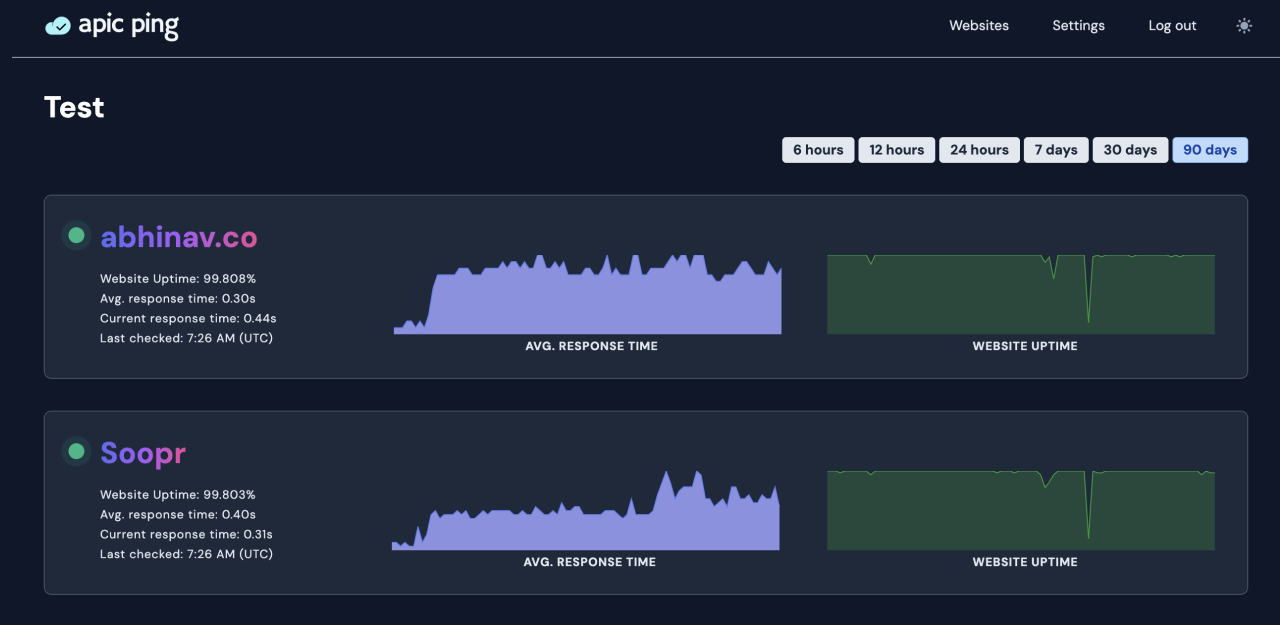Click the abhinav.co avg. response time chart
Screen dimensions: 1280x625
click(588, 294)
